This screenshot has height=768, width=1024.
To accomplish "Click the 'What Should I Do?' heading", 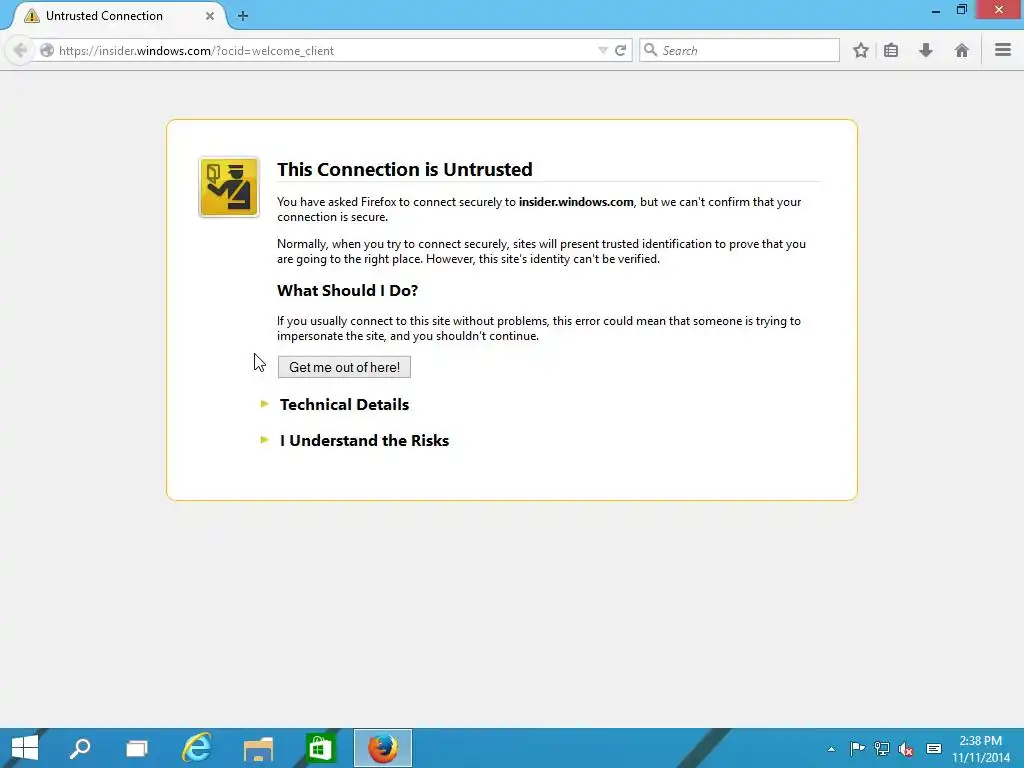I will pyautogui.click(x=347, y=290).
